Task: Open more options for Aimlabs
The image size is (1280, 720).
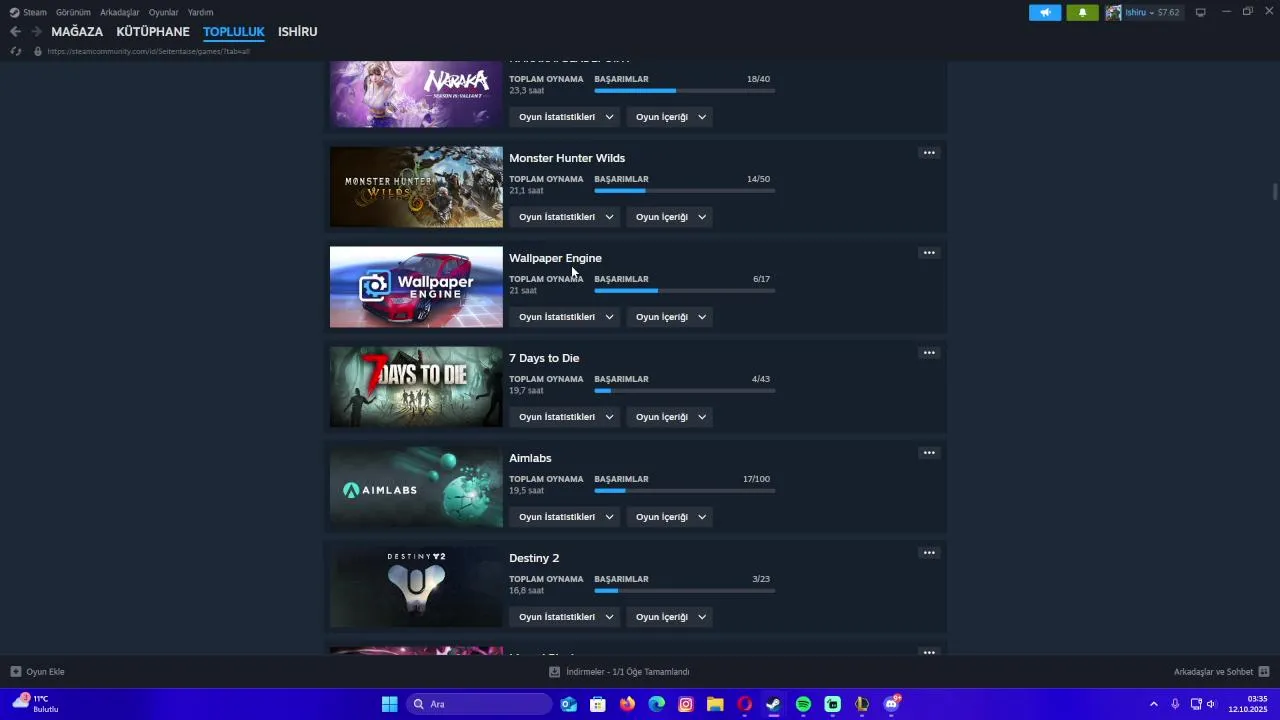Action: 929,453
